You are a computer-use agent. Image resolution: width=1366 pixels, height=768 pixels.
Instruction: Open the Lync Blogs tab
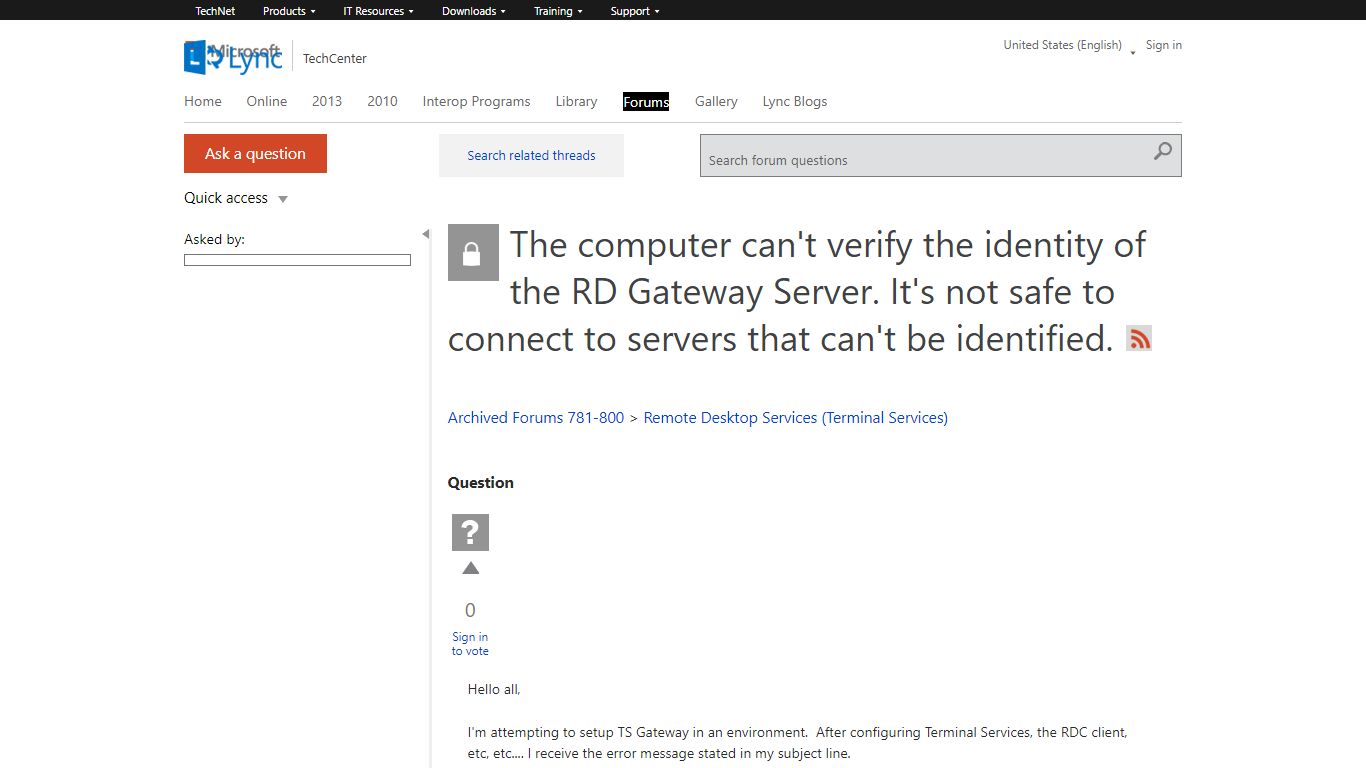click(x=795, y=101)
